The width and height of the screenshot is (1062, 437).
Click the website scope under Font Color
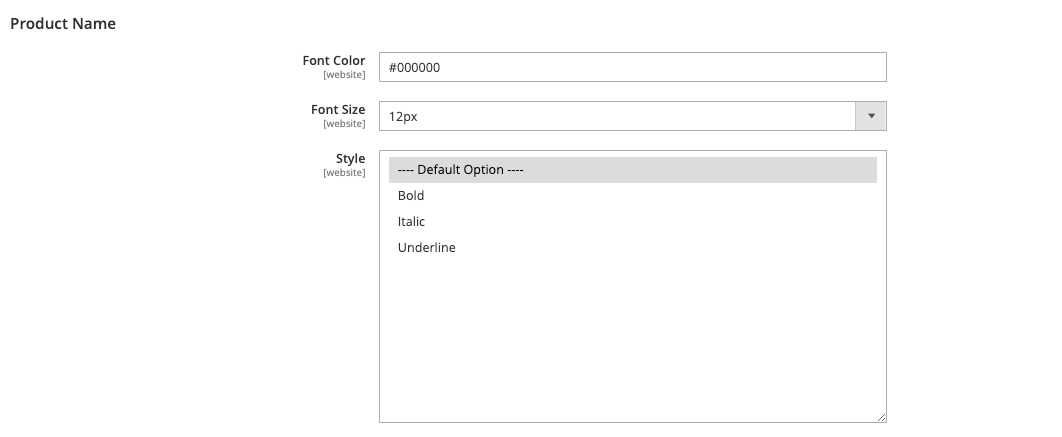coord(344,75)
